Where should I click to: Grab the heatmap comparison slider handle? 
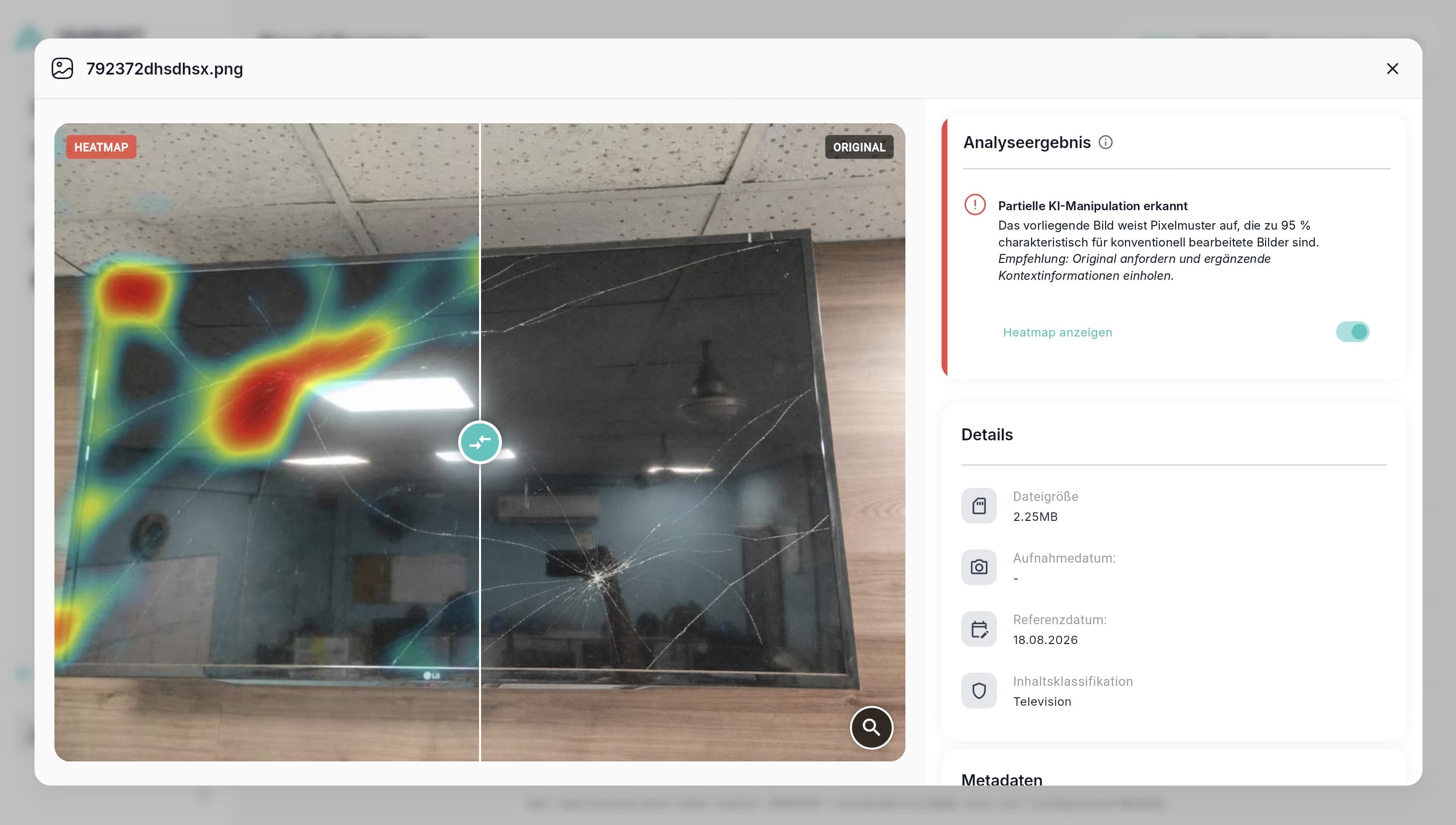click(x=480, y=442)
